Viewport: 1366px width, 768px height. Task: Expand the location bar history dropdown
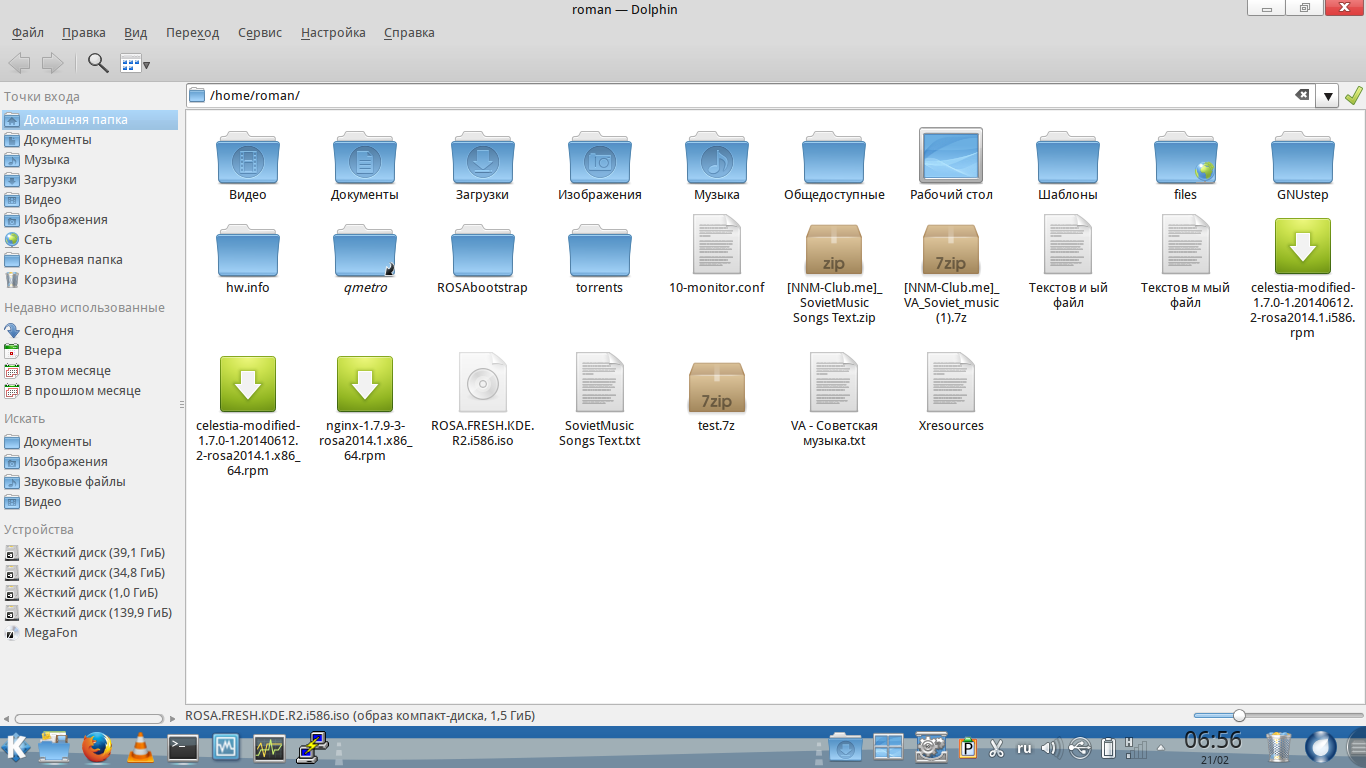1327,96
